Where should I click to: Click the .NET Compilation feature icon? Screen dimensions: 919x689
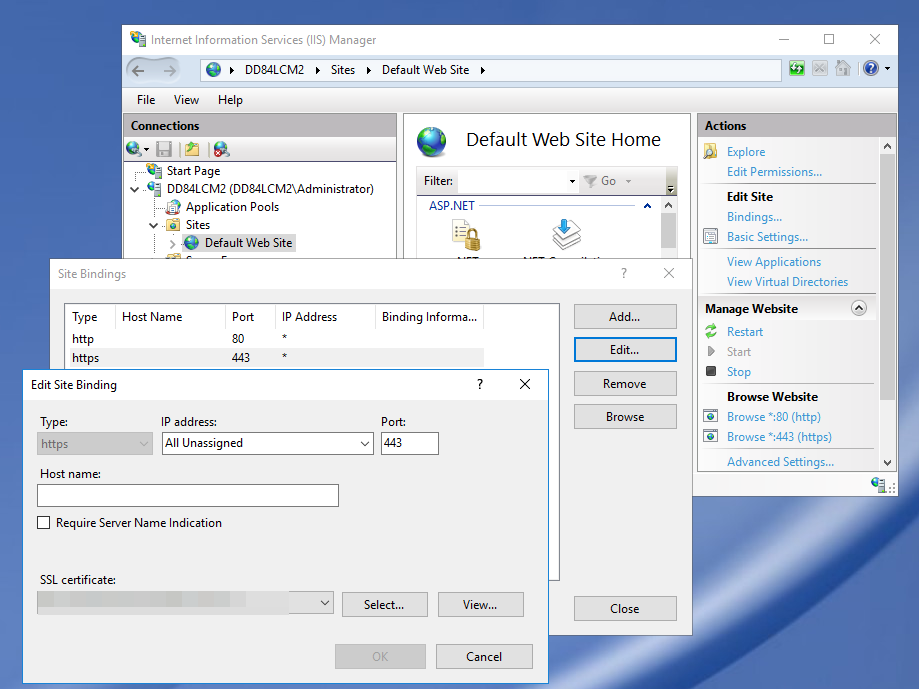(566, 234)
